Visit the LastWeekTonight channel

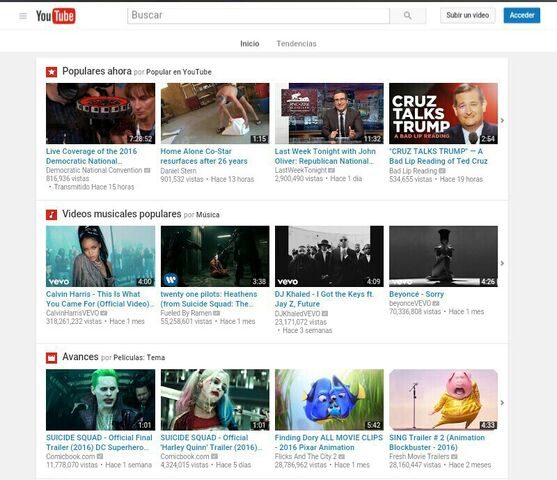(x=301, y=170)
